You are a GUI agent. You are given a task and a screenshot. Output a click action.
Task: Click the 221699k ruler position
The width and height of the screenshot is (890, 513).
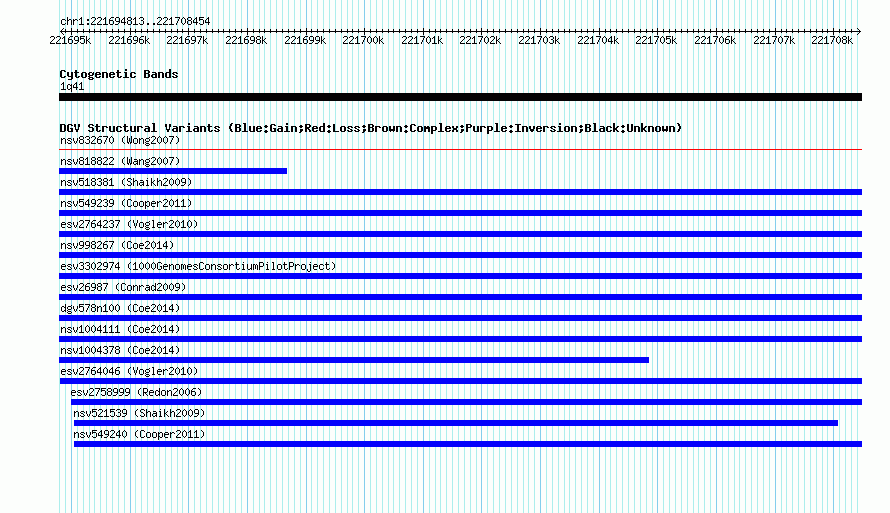coord(305,40)
